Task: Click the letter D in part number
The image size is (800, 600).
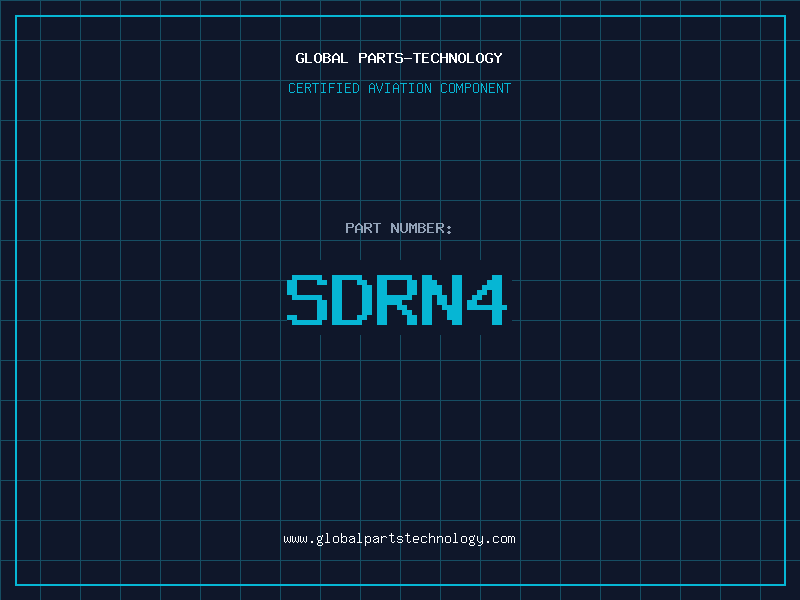Action: (352, 300)
